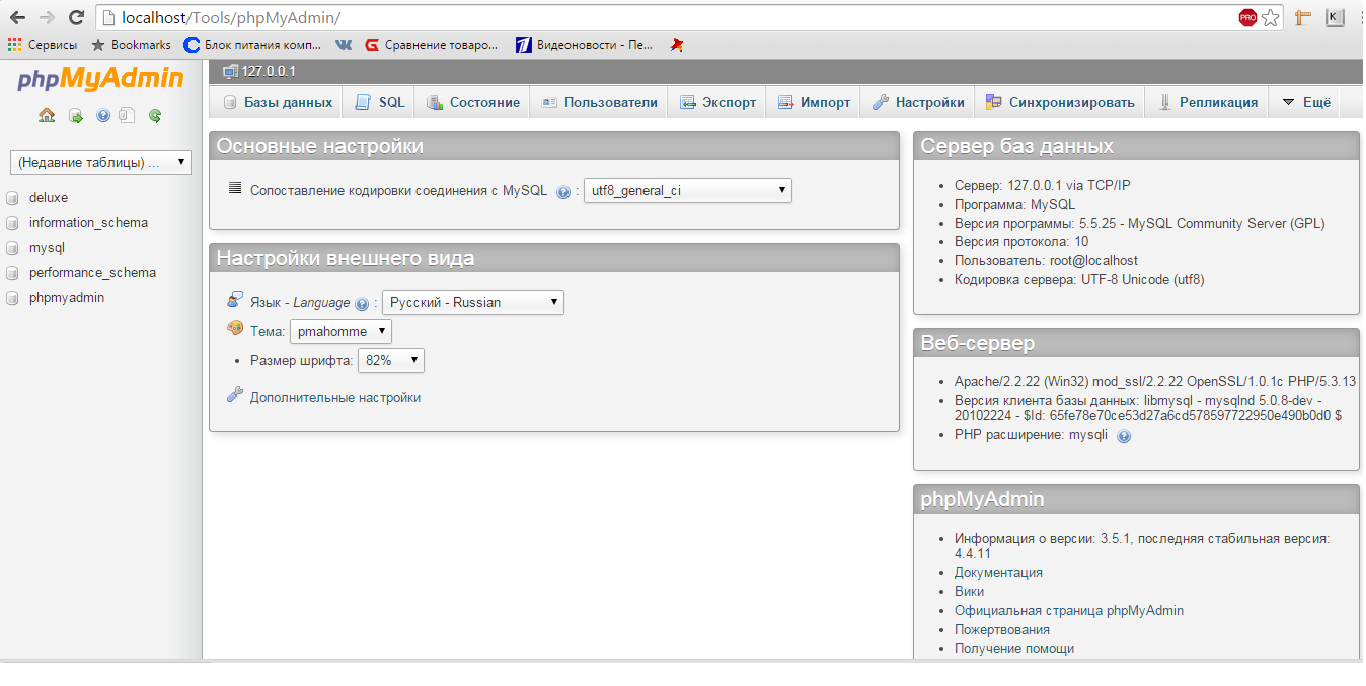Open the Вики link
Viewport: 1366px width, 686px height.
[x=969, y=592]
